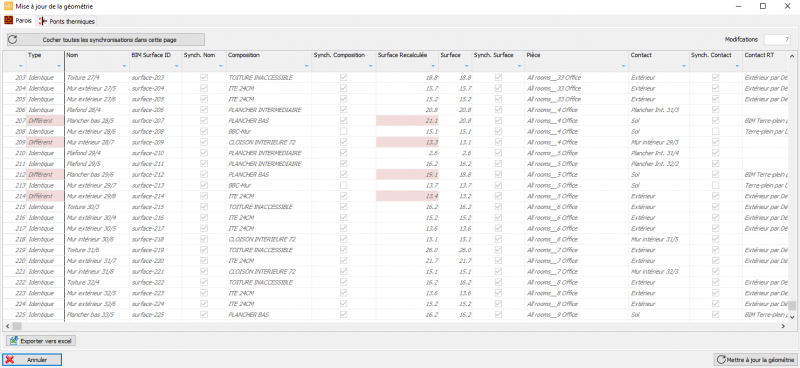This screenshot has height=368, width=800.
Task: Open the Composition column filter dropdown
Action: click(x=307, y=66)
